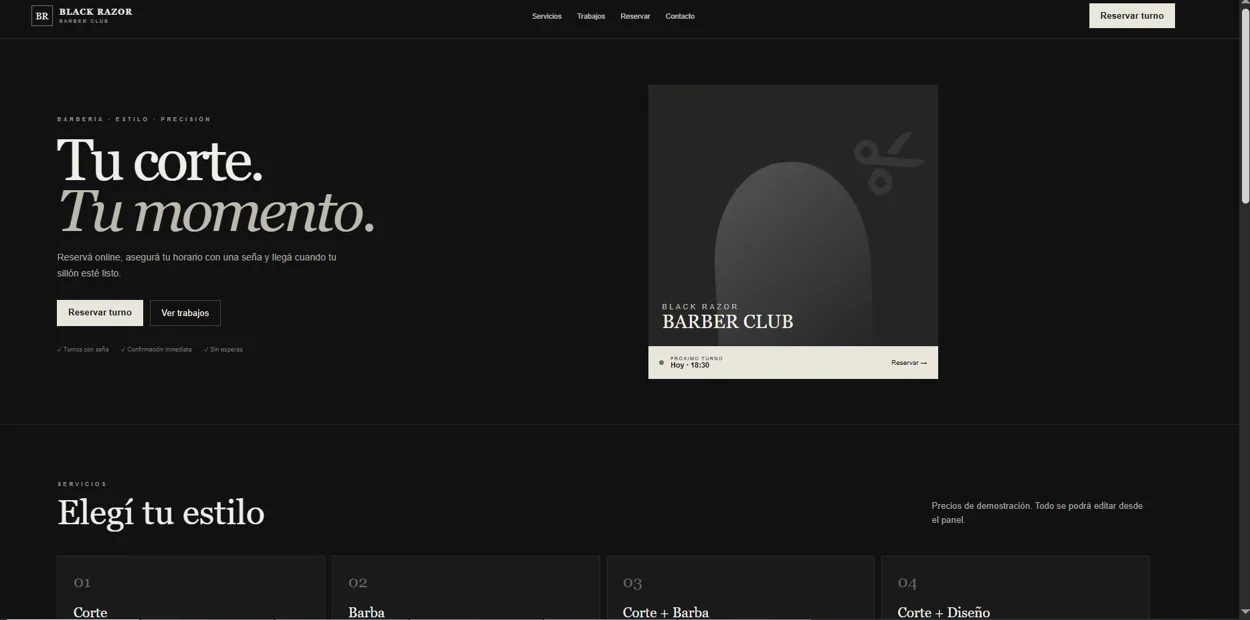Click Reservar turno below the hero paragraph
The height and width of the screenshot is (620, 1250).
tap(100, 313)
